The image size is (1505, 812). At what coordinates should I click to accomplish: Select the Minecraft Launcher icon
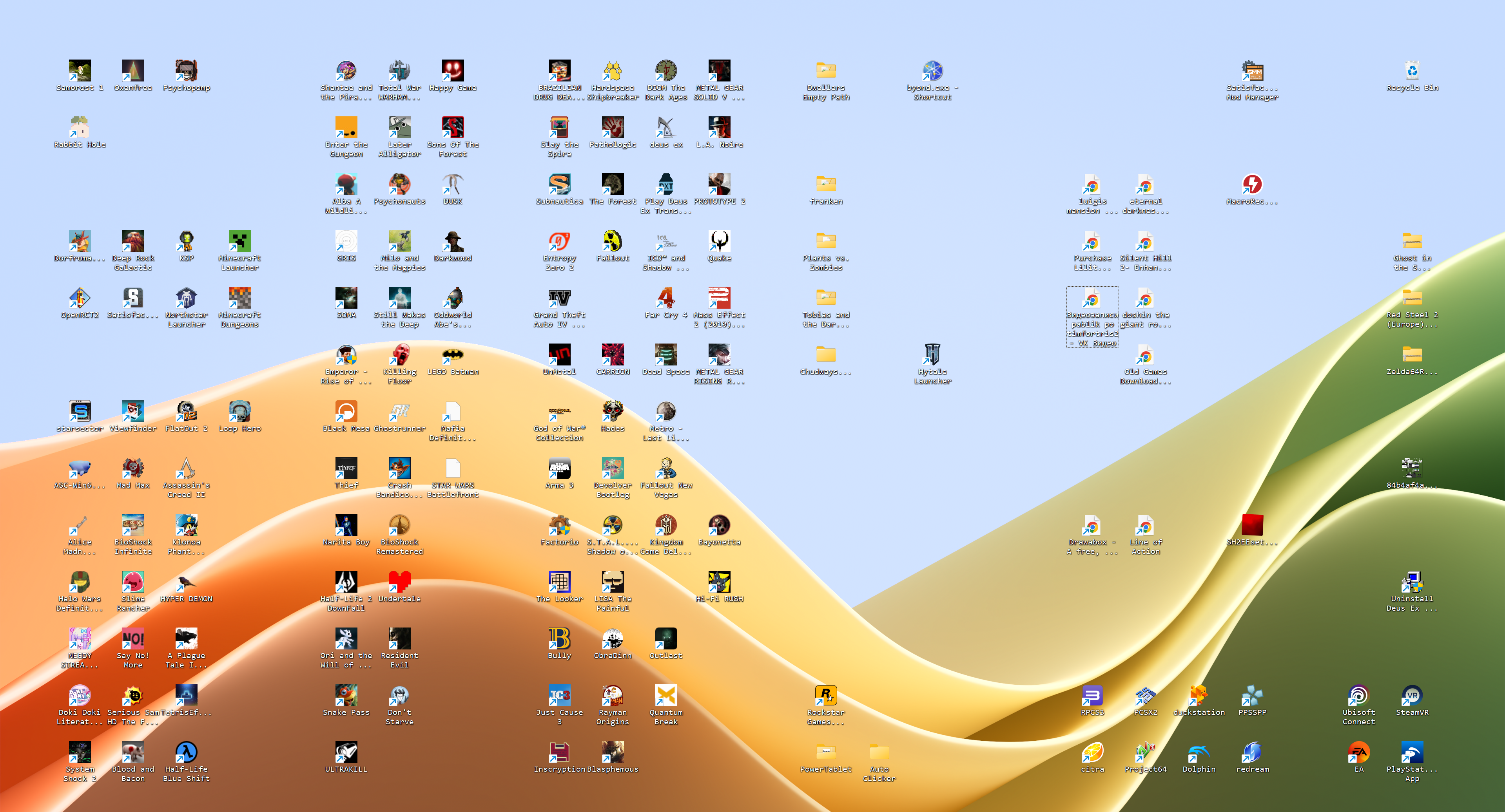[239, 241]
